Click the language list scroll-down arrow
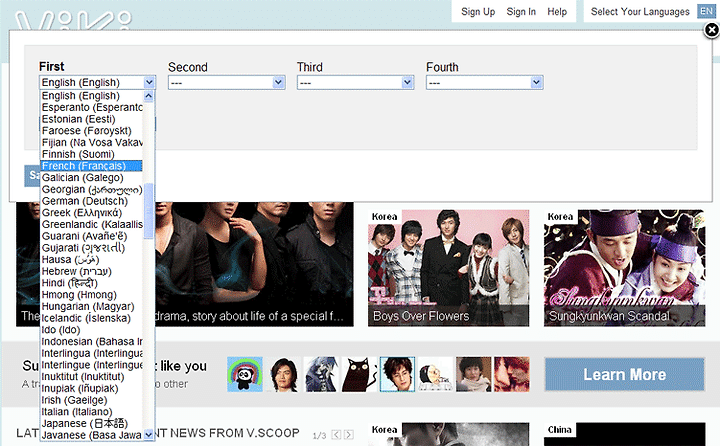720x446 pixels. click(x=148, y=434)
